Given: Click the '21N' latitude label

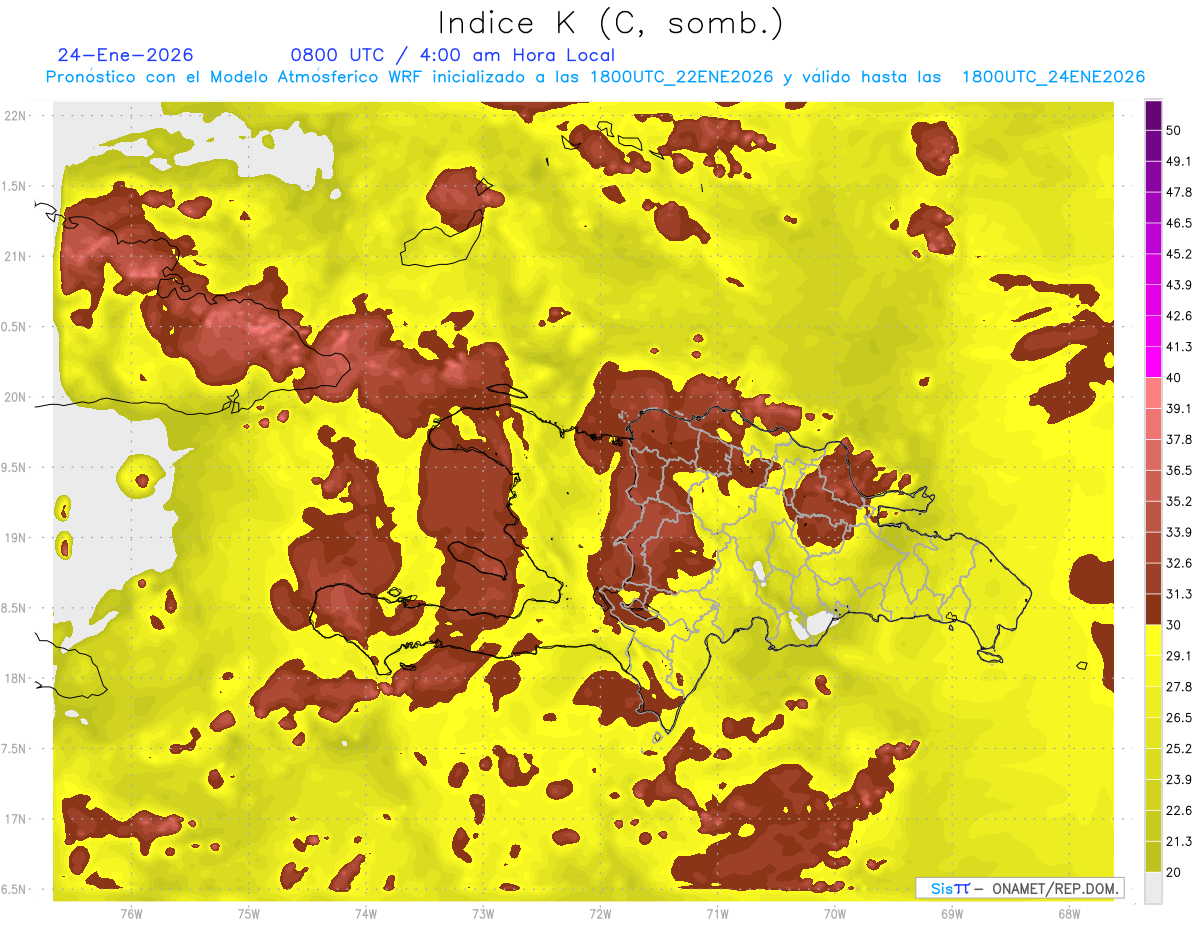Looking at the screenshot, I should [17, 256].
